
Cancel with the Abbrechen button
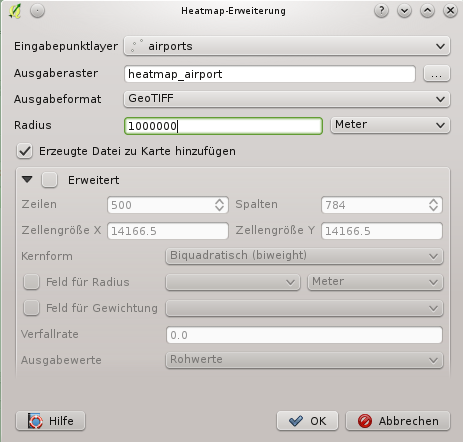click(398, 421)
